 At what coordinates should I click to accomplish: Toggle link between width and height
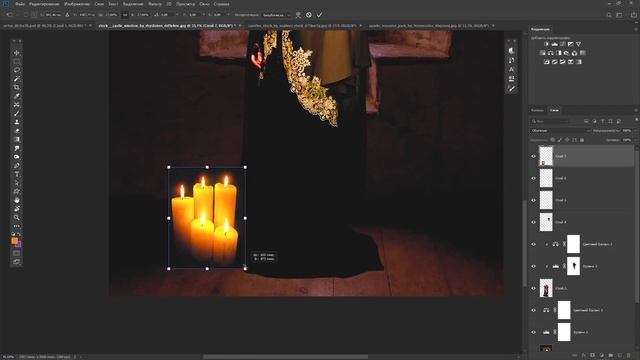click(125, 15)
